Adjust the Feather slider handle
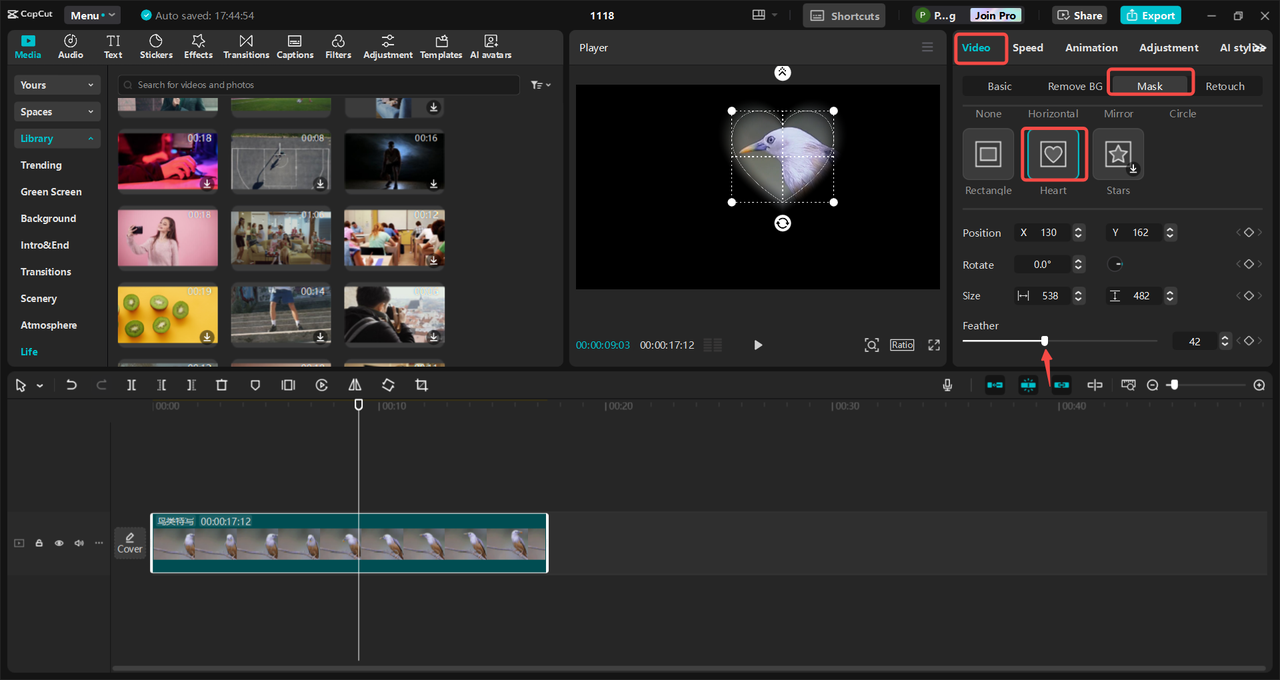Viewport: 1280px width, 680px height. coord(1044,341)
